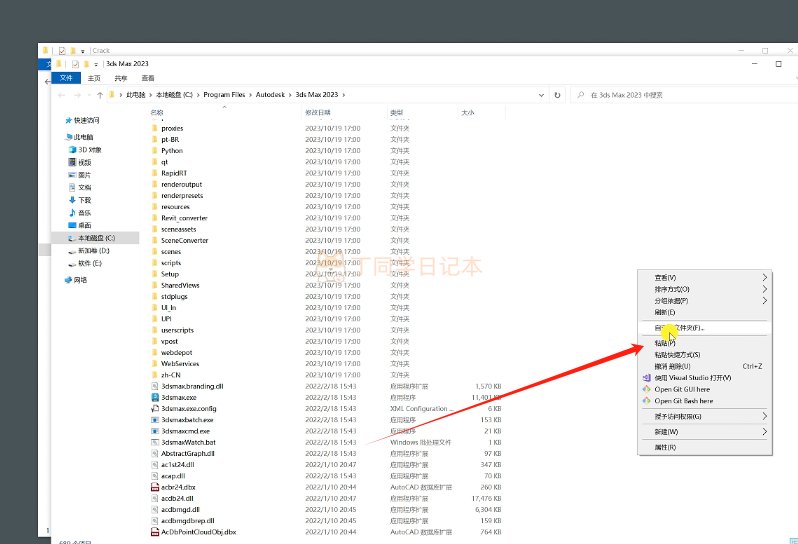The image size is (798, 544).
Task: Choose 粘贴(P) from the context menu
Action: tap(665, 343)
